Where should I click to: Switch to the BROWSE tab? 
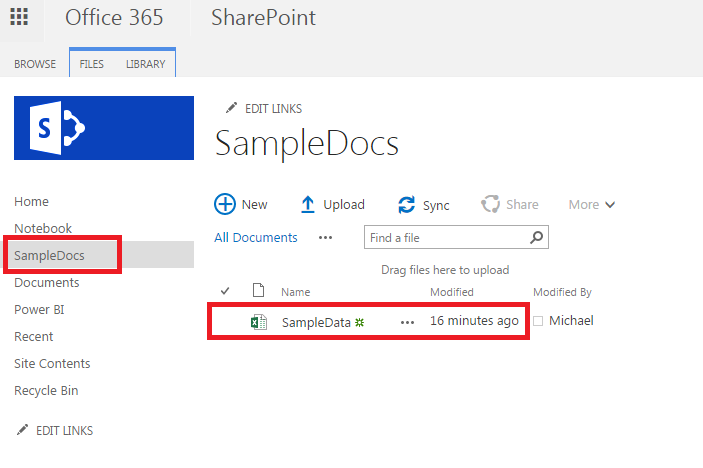click(35, 64)
